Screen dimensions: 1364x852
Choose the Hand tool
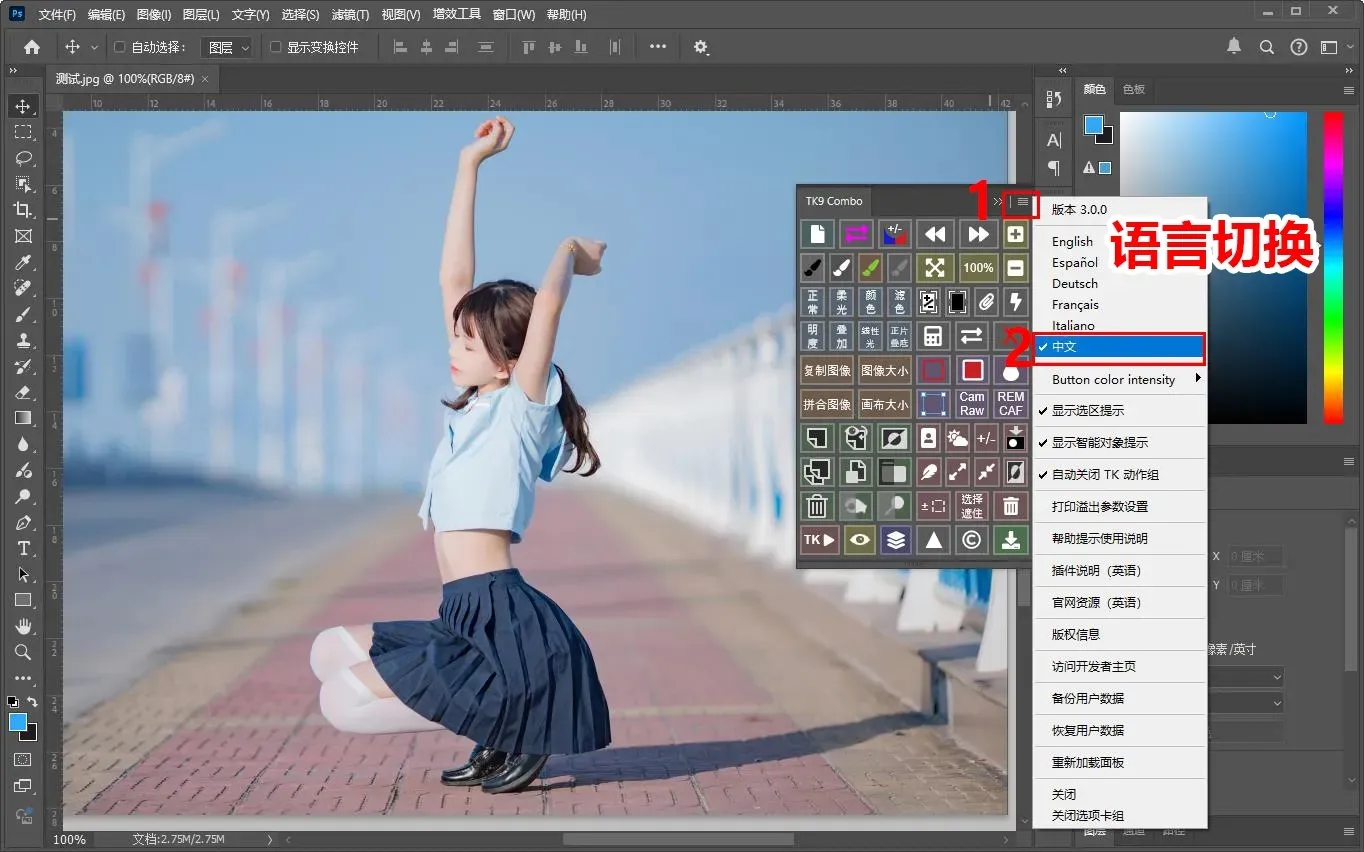[22, 626]
